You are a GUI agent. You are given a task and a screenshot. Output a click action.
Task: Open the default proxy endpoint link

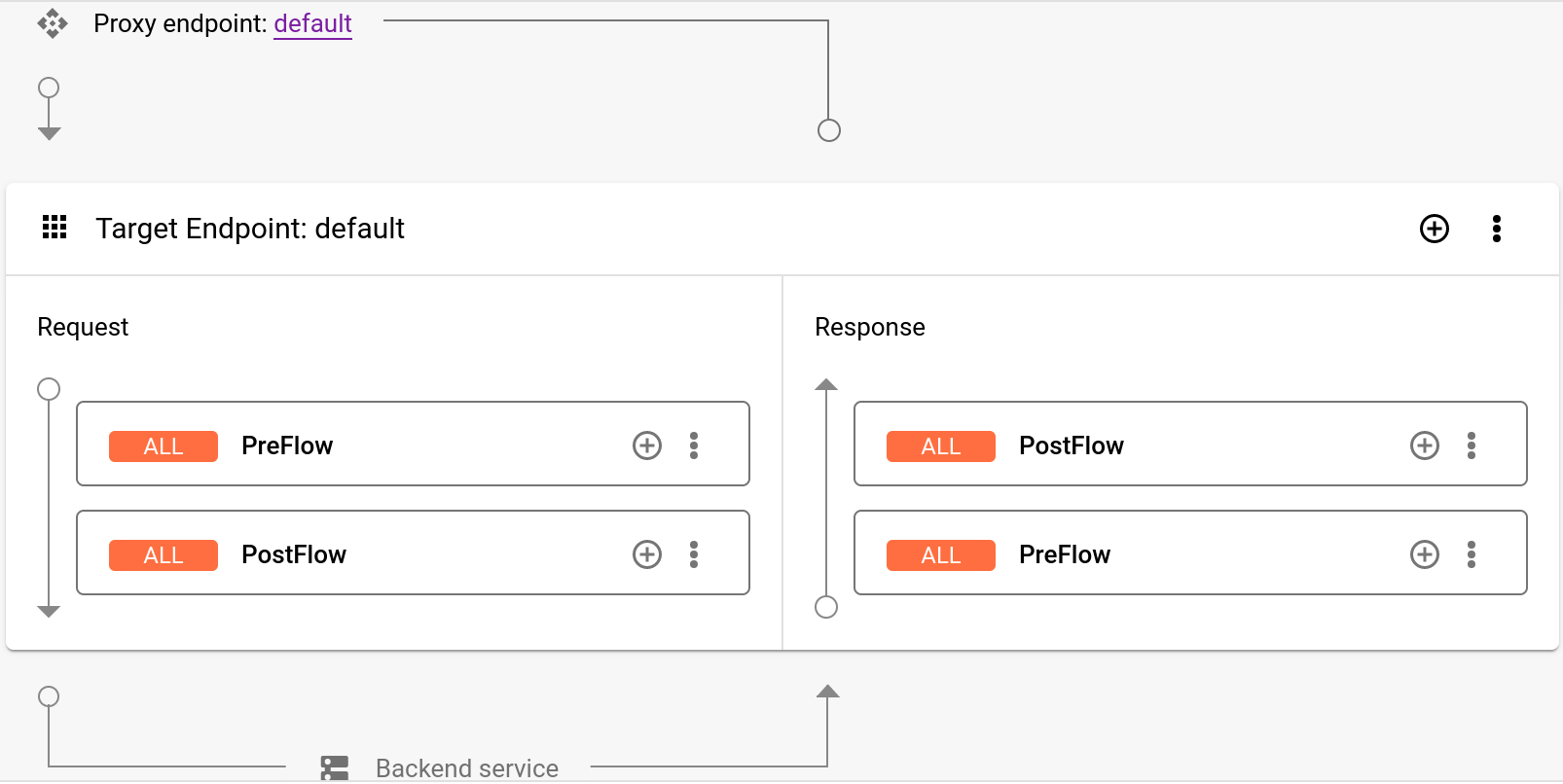[312, 23]
